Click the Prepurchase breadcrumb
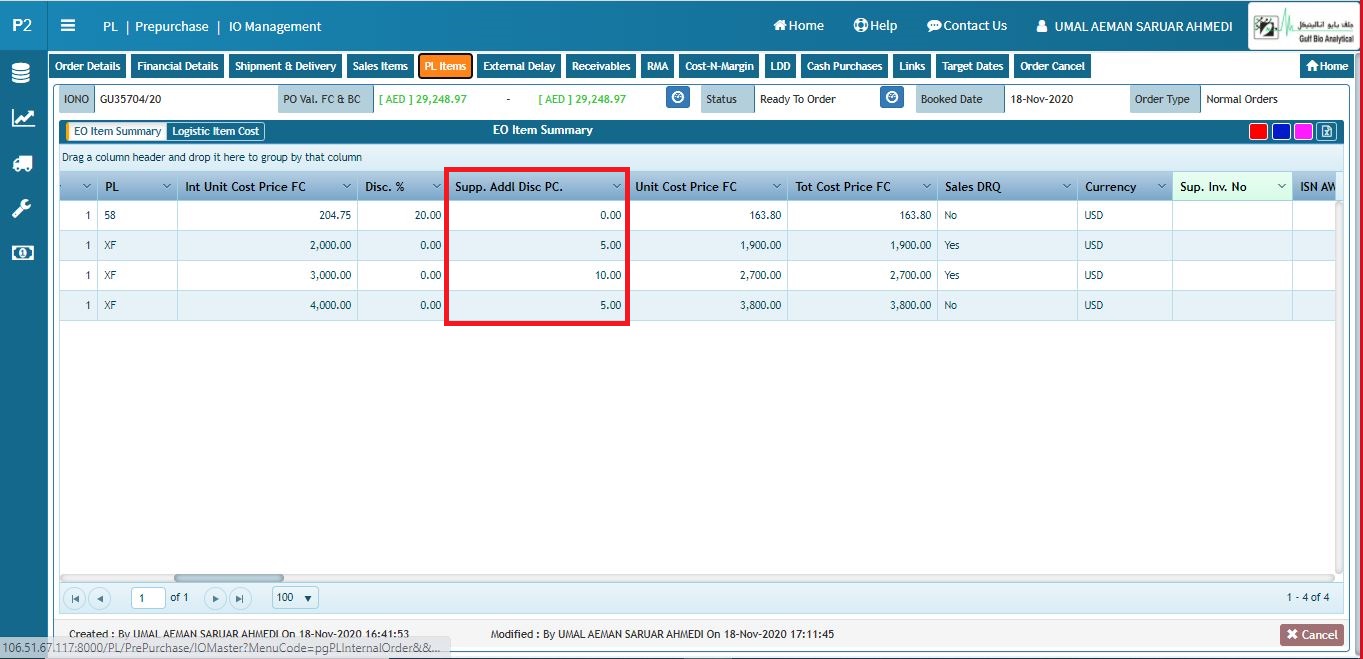The width and height of the screenshot is (1363, 659). click(x=171, y=27)
